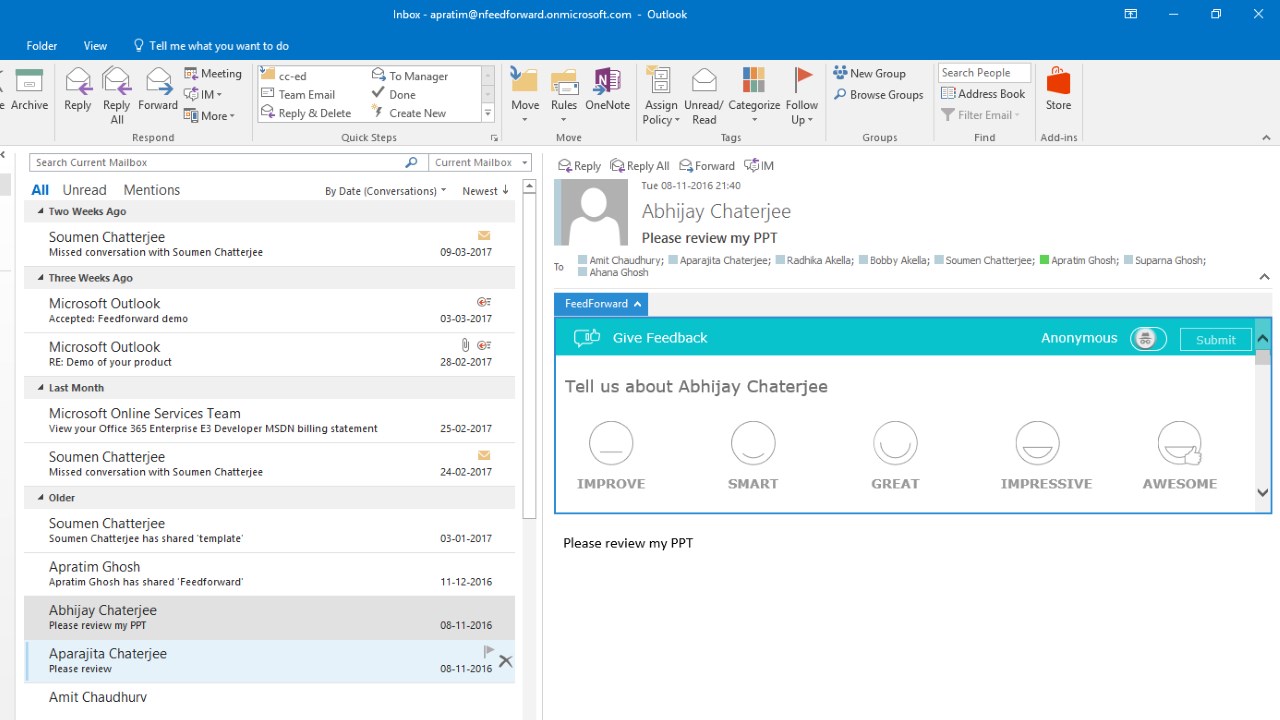Expand the Quick Steps gallery
This screenshot has height=720, width=1280.
click(x=488, y=113)
